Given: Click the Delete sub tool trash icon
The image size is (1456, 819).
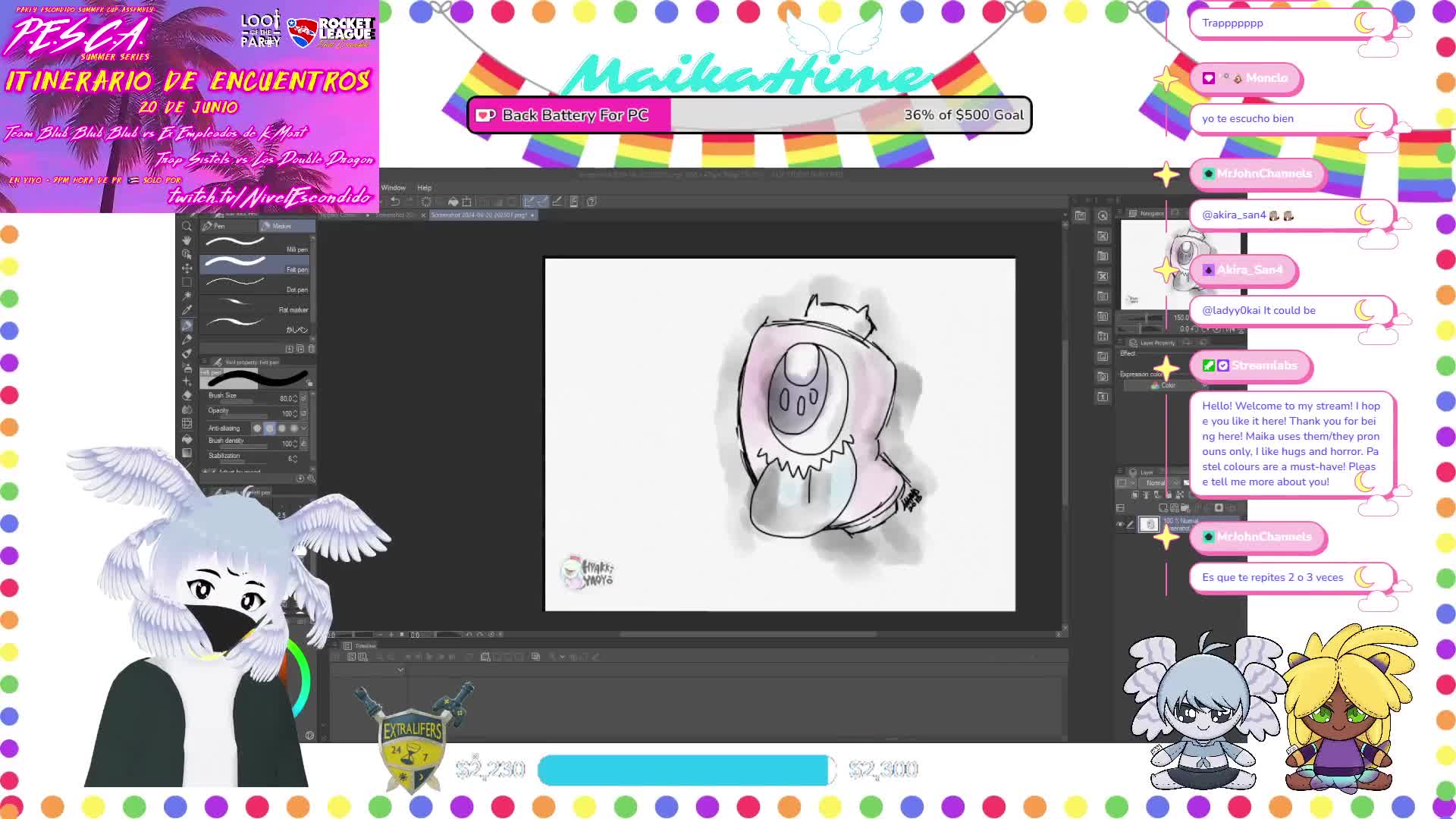Looking at the screenshot, I should (x=311, y=349).
